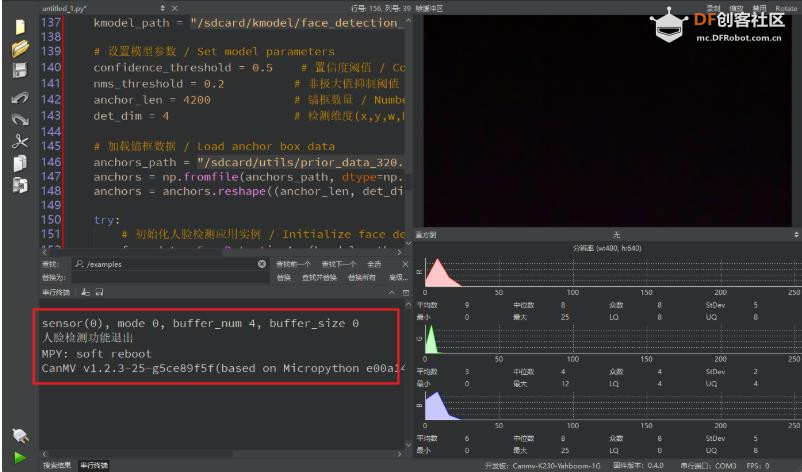Viewport: 802px width, 472px height.
Task: Clear the /examples search field text
Action: [x=262, y=264]
